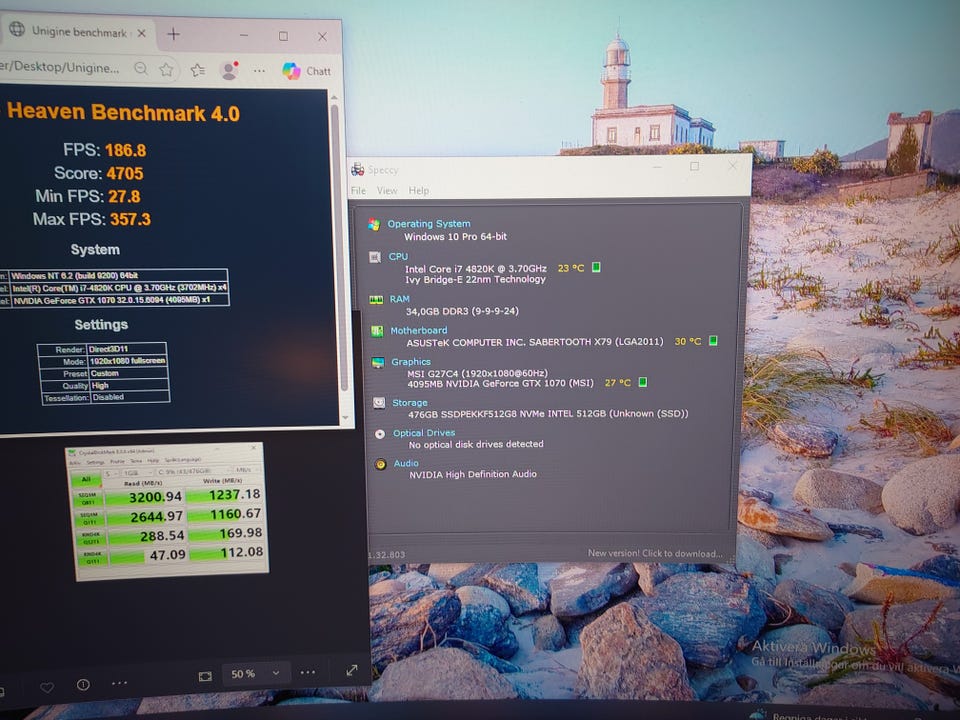Click the browser scrollbar down arrow
The image size is (960, 720).
pos(345,418)
